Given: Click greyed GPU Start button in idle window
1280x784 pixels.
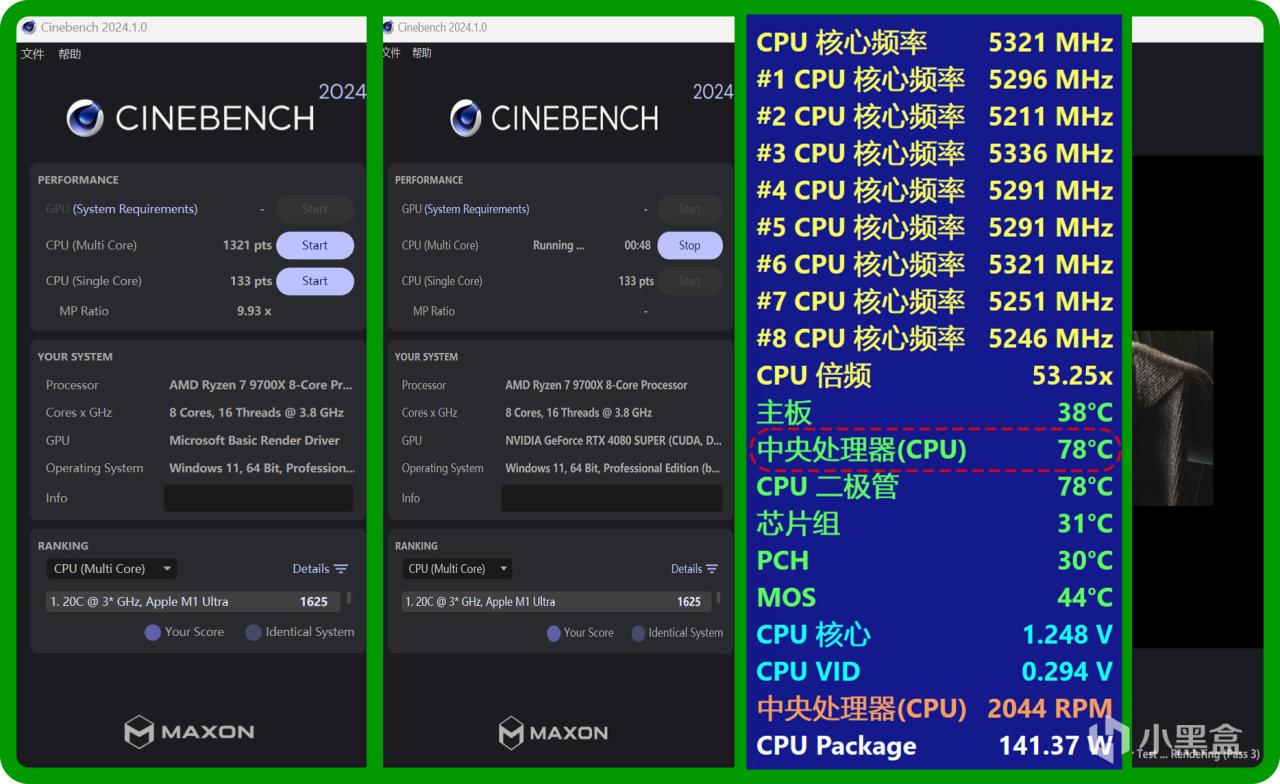Looking at the screenshot, I should point(315,209).
